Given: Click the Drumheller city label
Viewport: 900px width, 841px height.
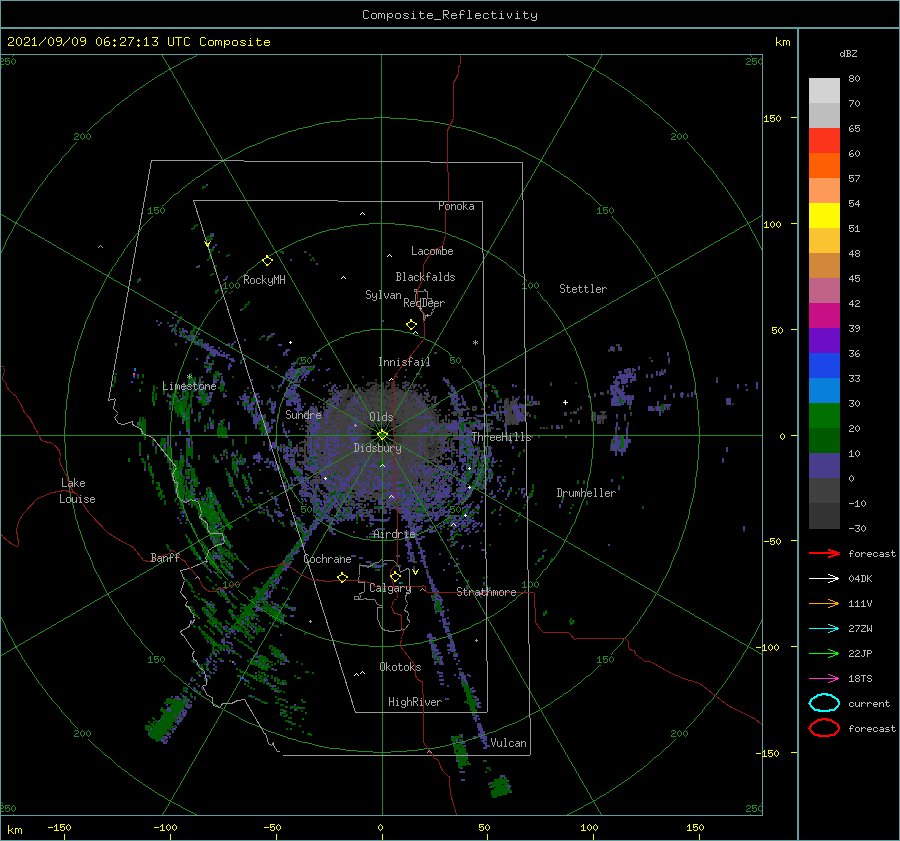Looking at the screenshot, I should coord(586,493).
